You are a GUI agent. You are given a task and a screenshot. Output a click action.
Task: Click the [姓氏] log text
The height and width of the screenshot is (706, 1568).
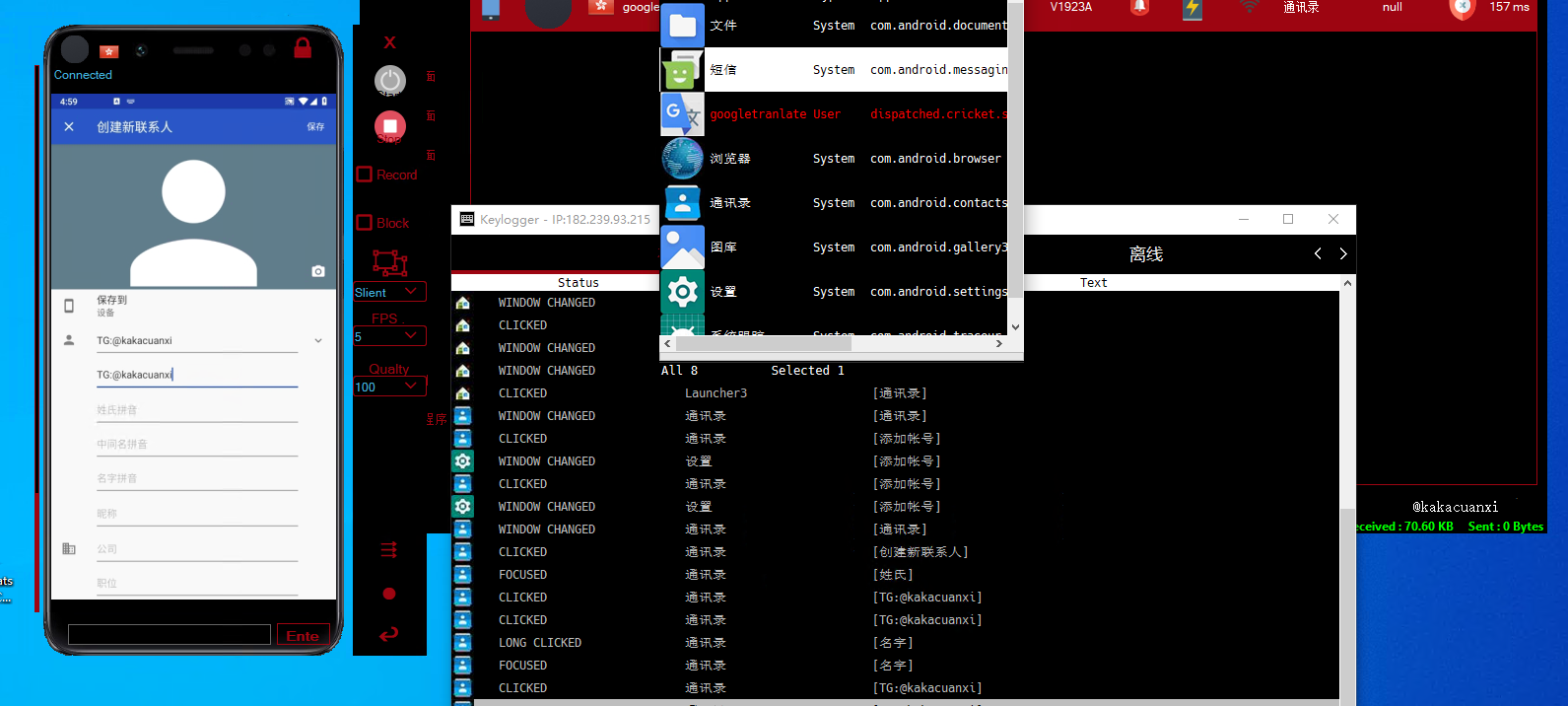893,575
